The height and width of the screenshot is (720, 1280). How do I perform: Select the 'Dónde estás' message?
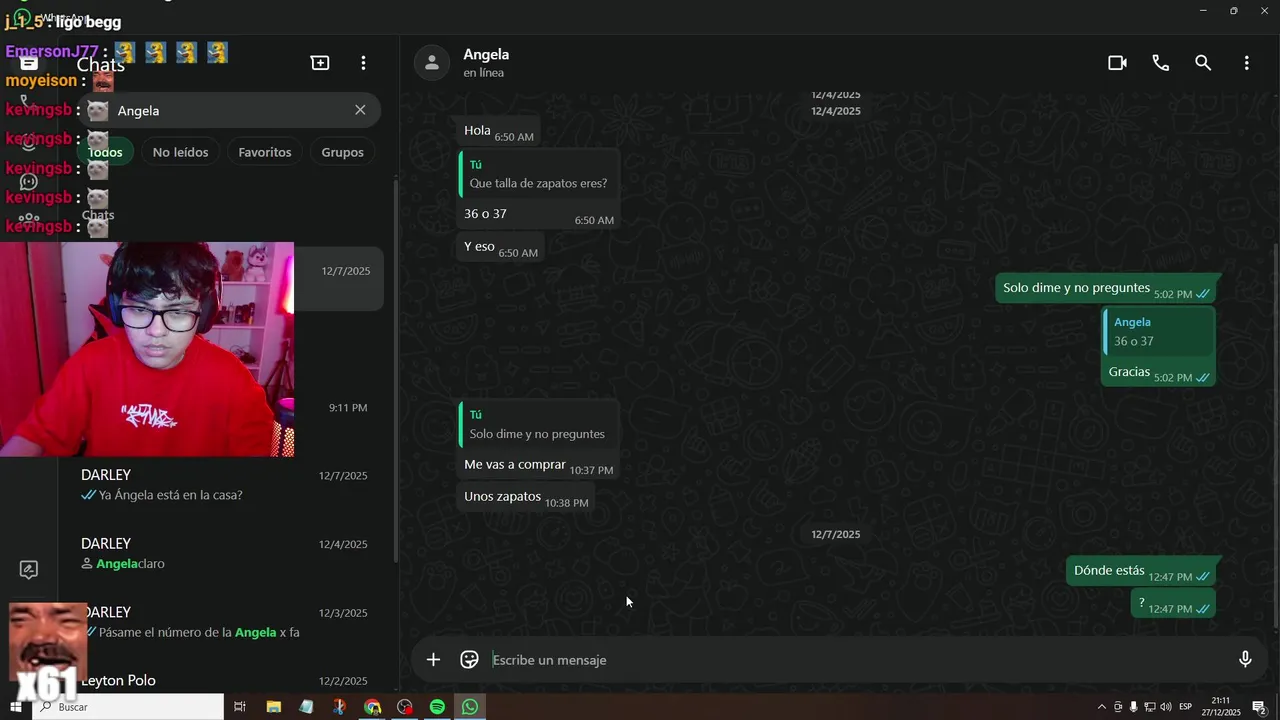(x=1142, y=571)
